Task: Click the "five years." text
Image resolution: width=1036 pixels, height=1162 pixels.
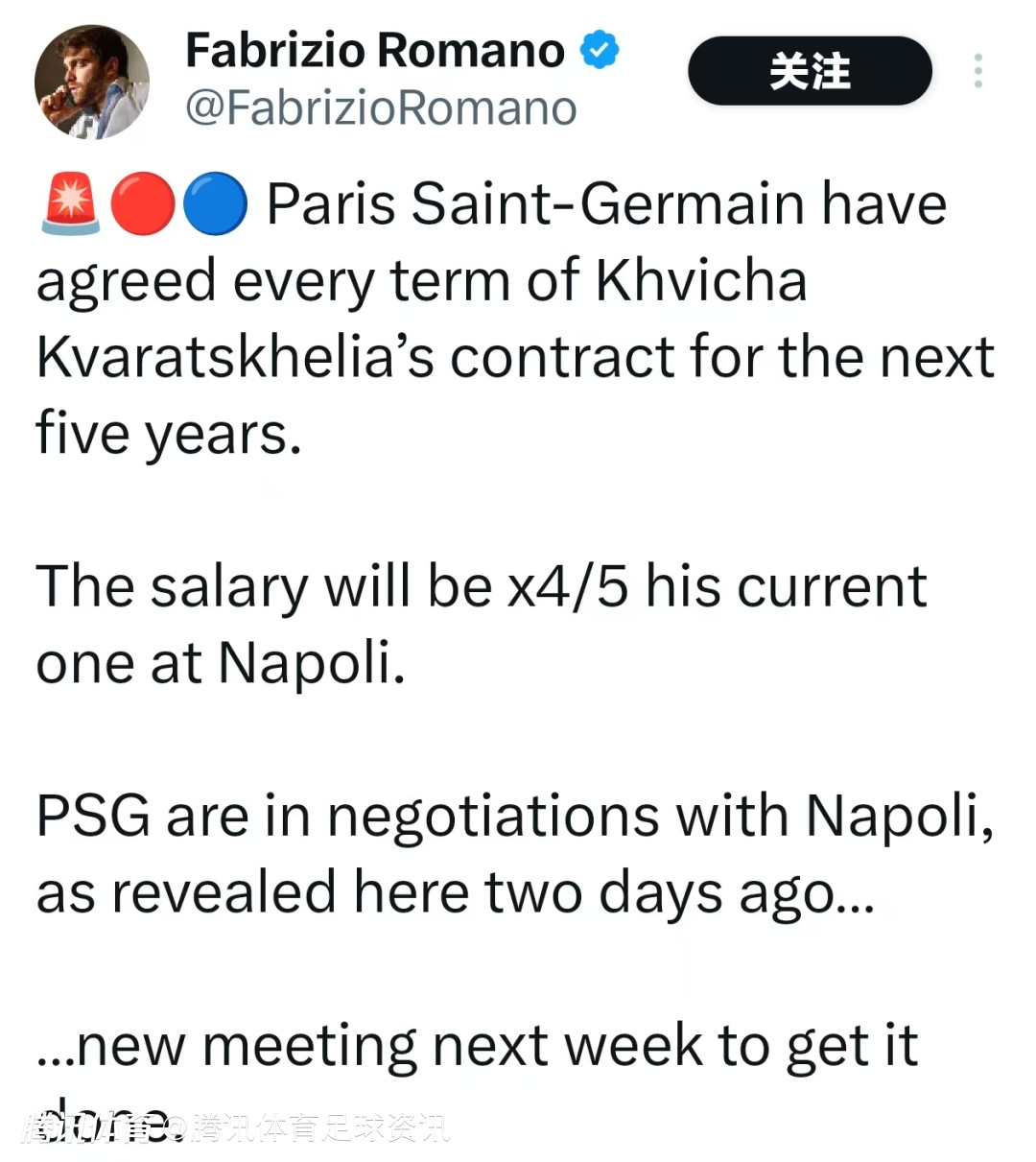Action: [169, 434]
